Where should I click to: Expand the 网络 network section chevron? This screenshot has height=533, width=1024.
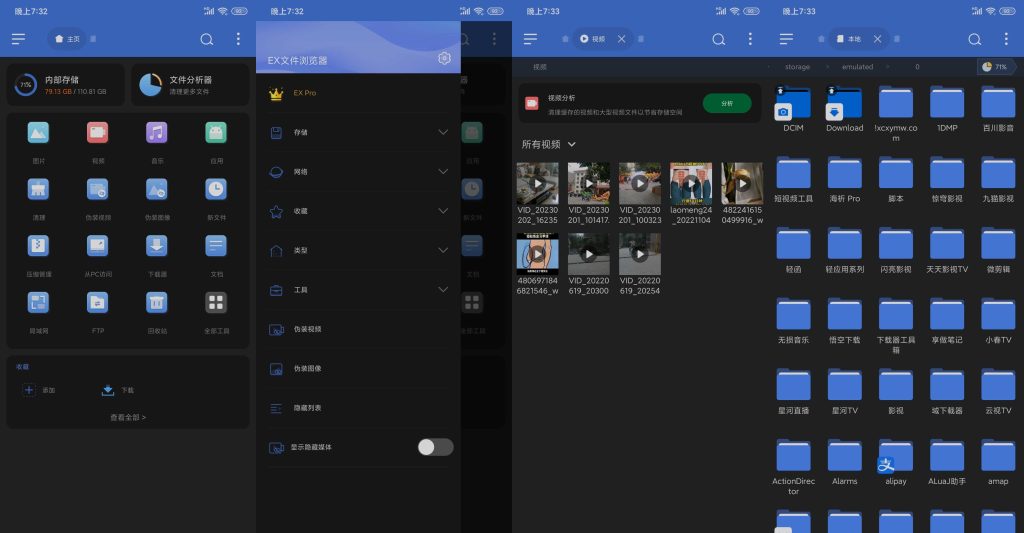coord(443,172)
